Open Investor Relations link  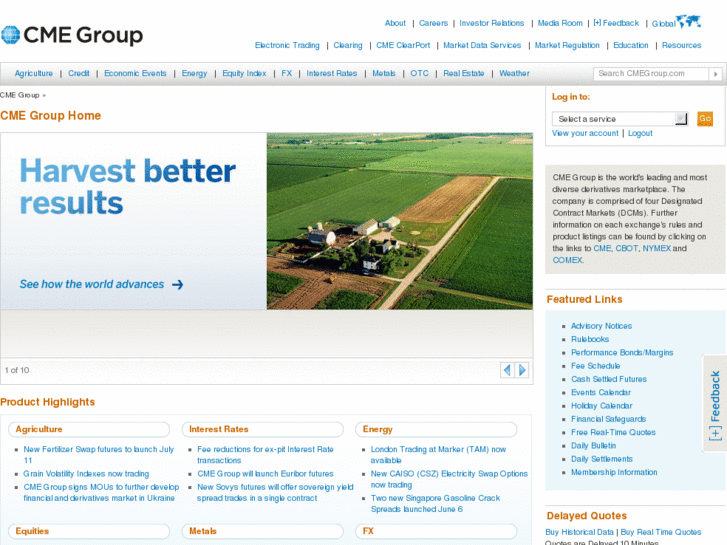tap(491, 23)
